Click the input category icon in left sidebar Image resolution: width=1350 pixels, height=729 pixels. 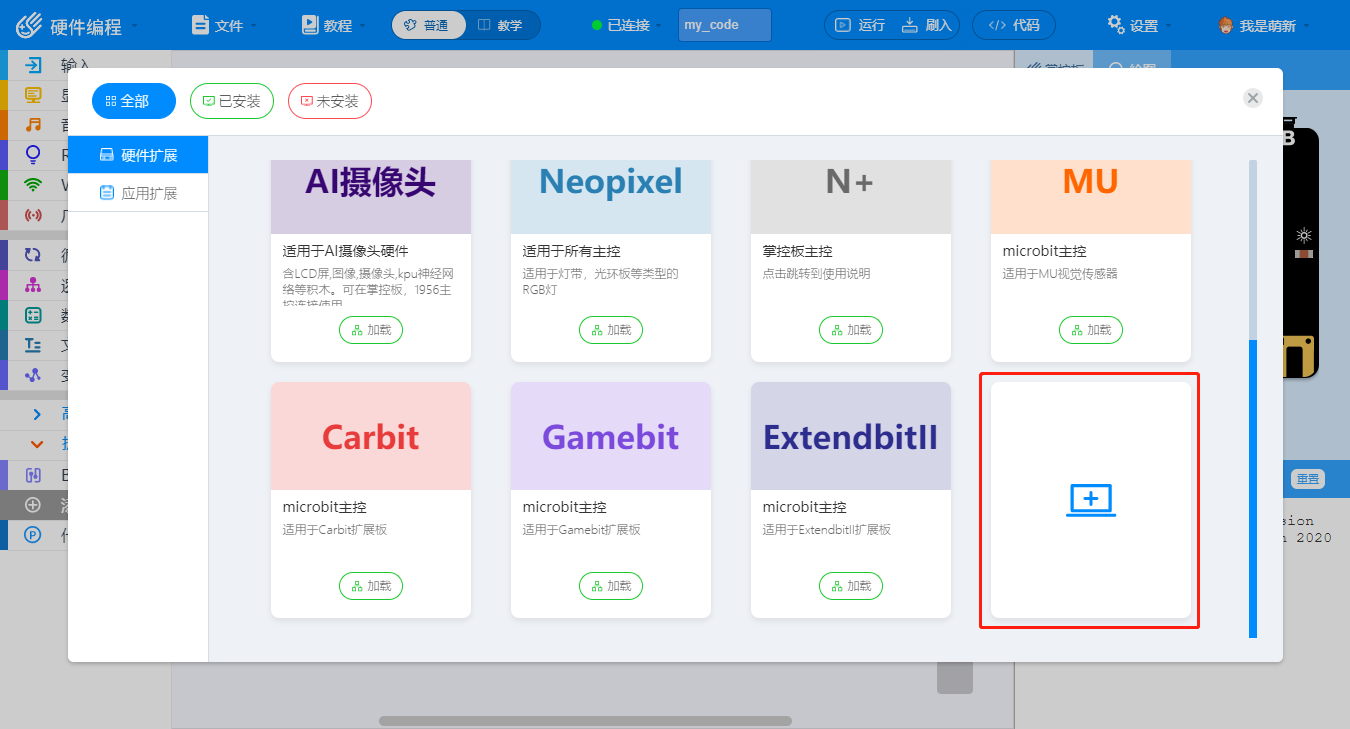coord(34,66)
